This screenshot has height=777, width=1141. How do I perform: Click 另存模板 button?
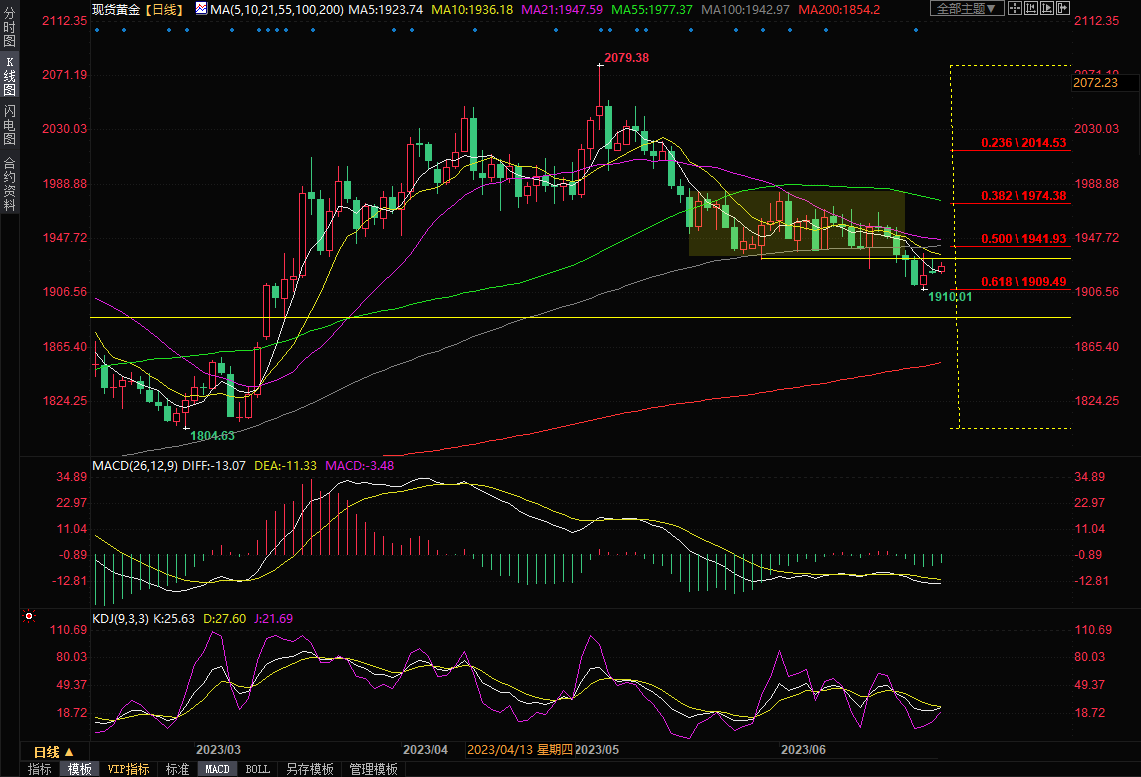click(x=309, y=769)
